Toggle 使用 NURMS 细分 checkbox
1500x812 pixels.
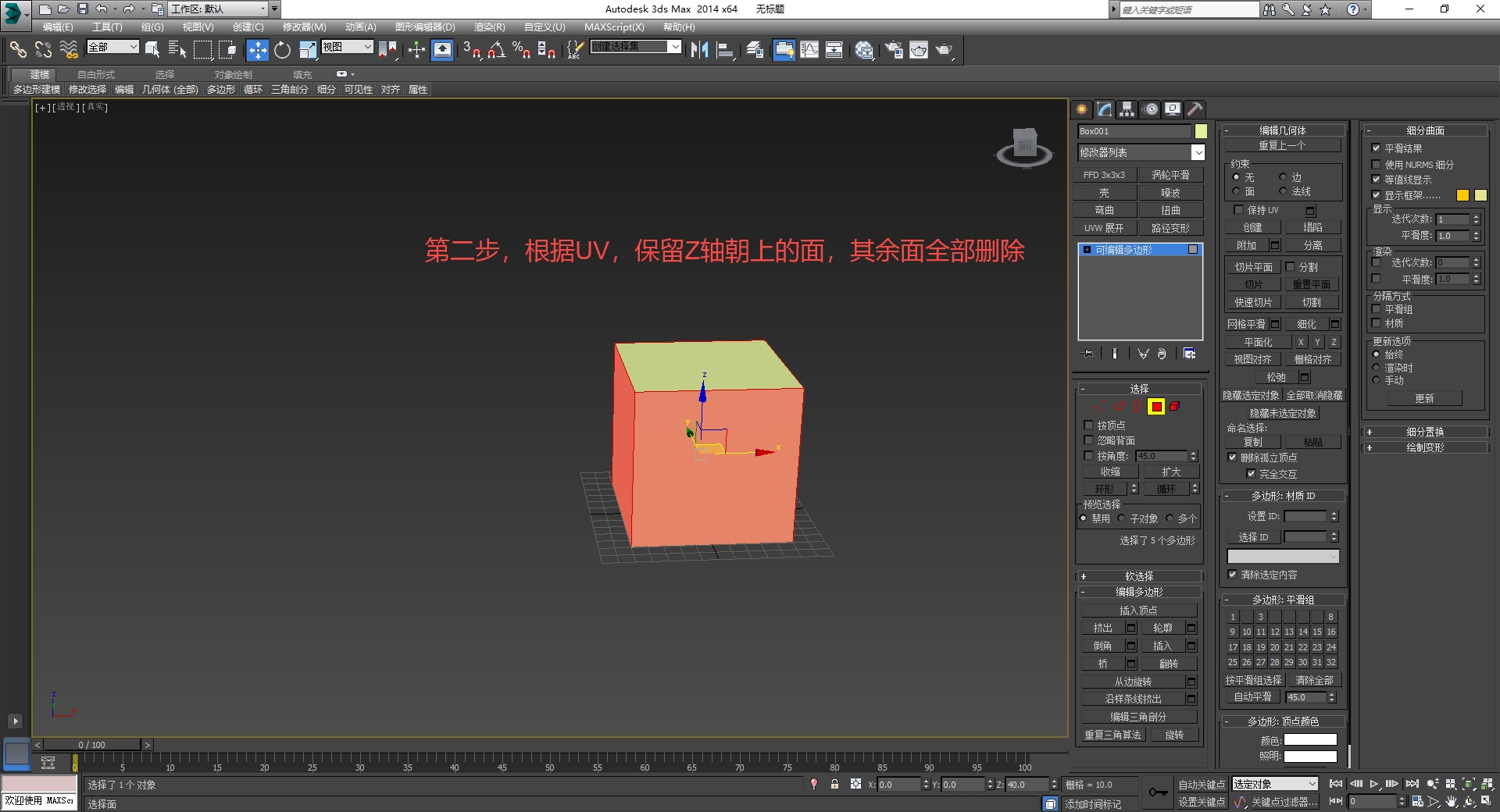1376,164
